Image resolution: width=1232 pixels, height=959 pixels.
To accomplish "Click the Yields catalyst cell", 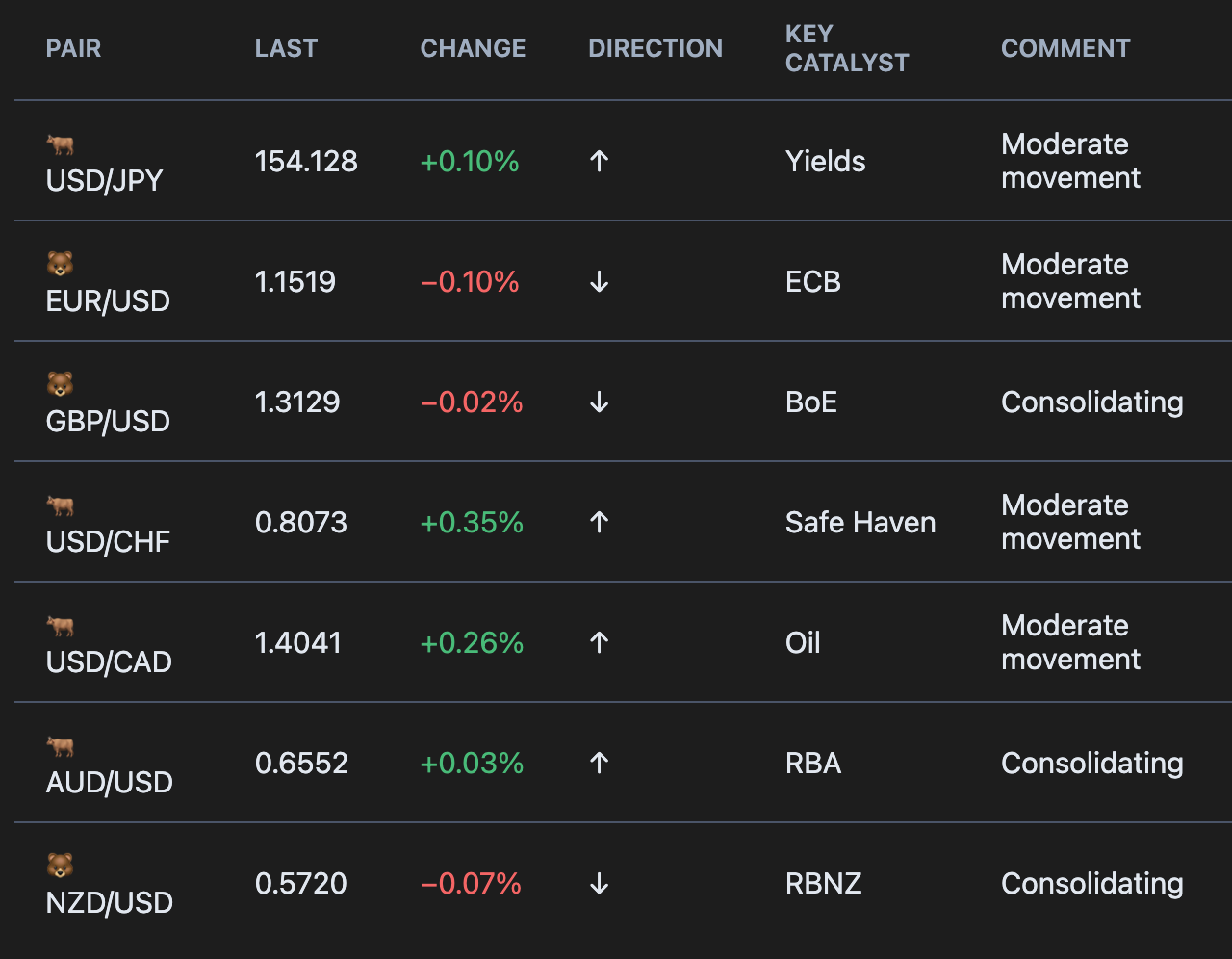I will pyautogui.click(x=826, y=161).
